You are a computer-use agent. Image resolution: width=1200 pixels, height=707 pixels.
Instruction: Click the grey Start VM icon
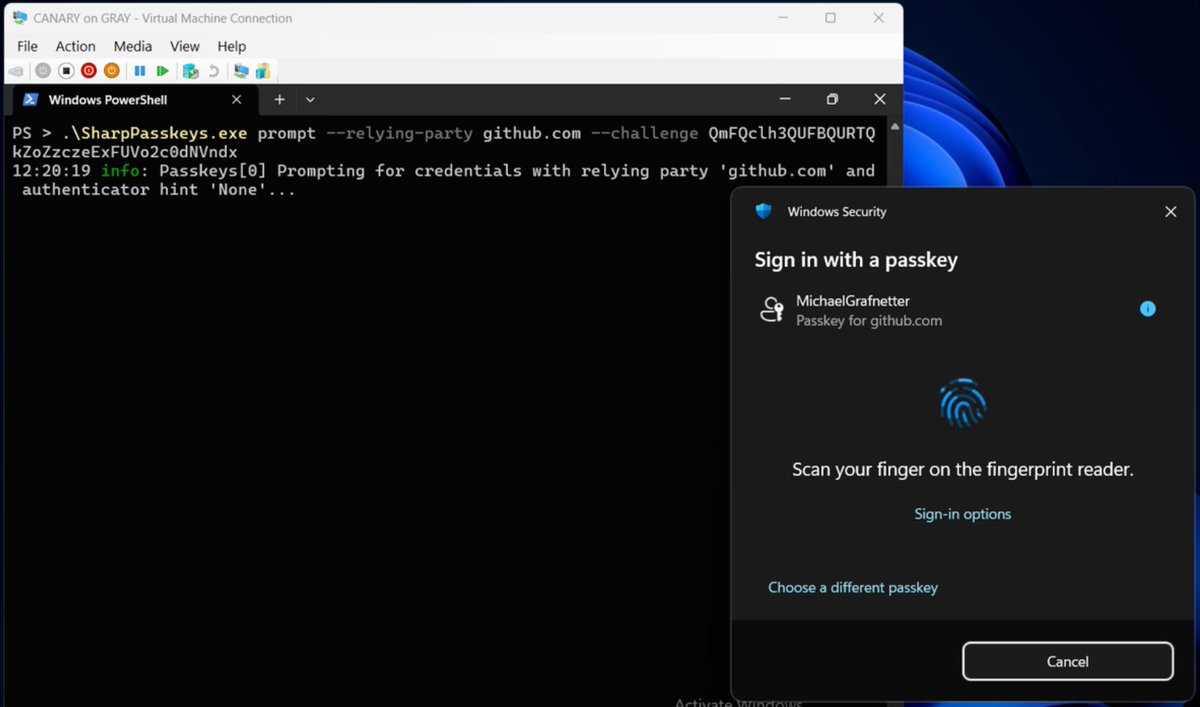coord(42,71)
